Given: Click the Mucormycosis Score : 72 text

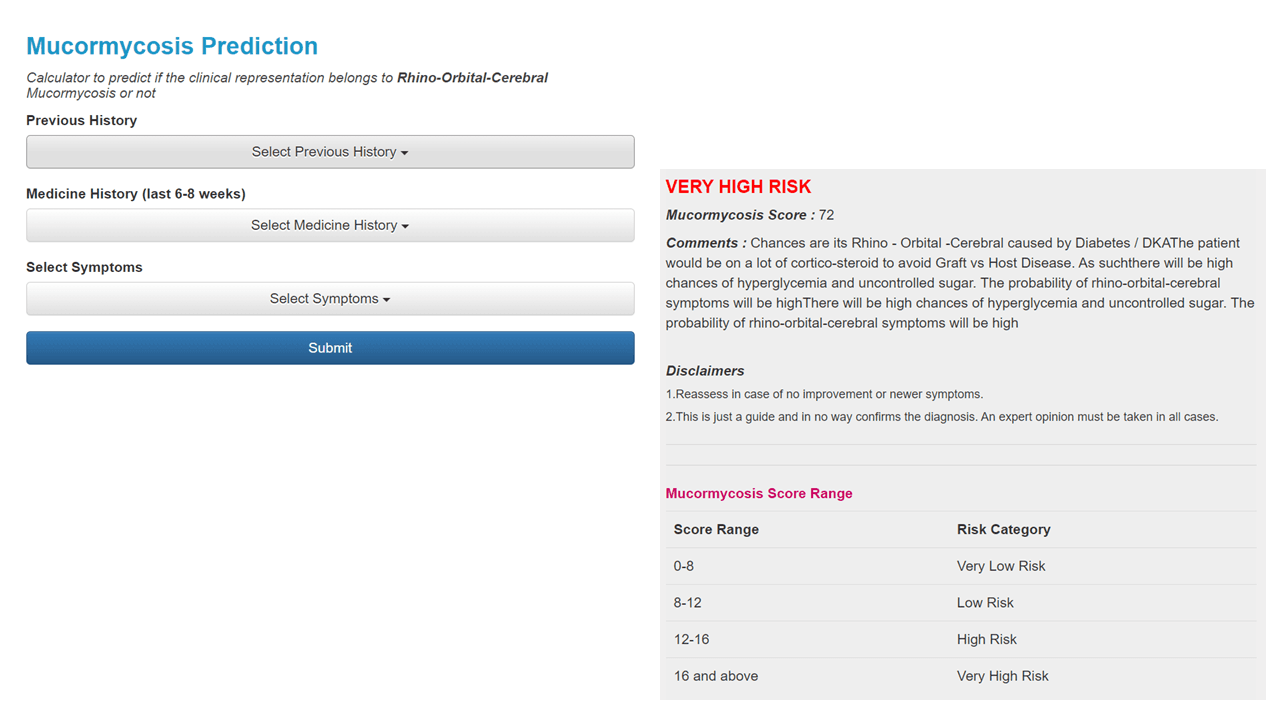Looking at the screenshot, I should click(x=749, y=215).
